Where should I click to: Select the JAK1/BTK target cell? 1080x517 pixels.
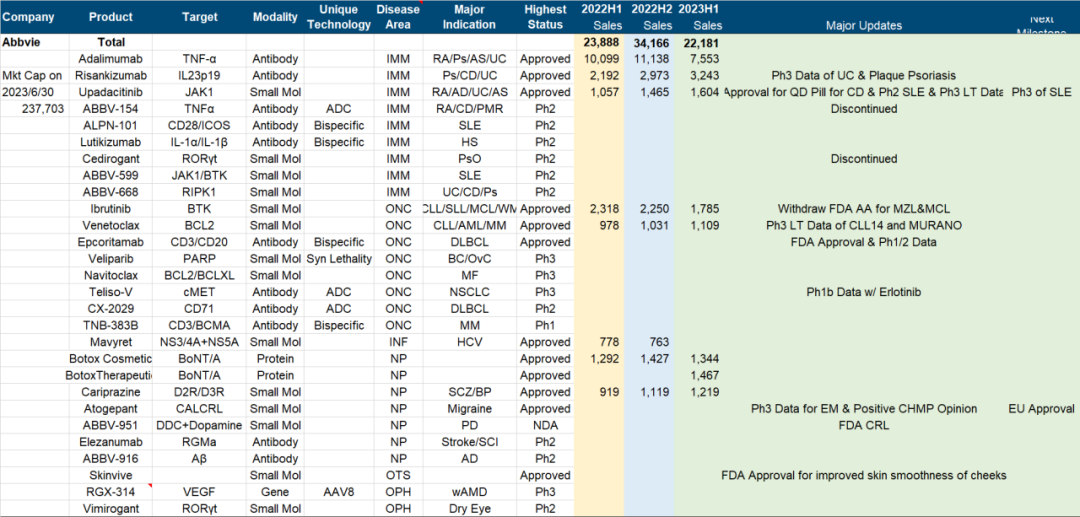coord(200,175)
